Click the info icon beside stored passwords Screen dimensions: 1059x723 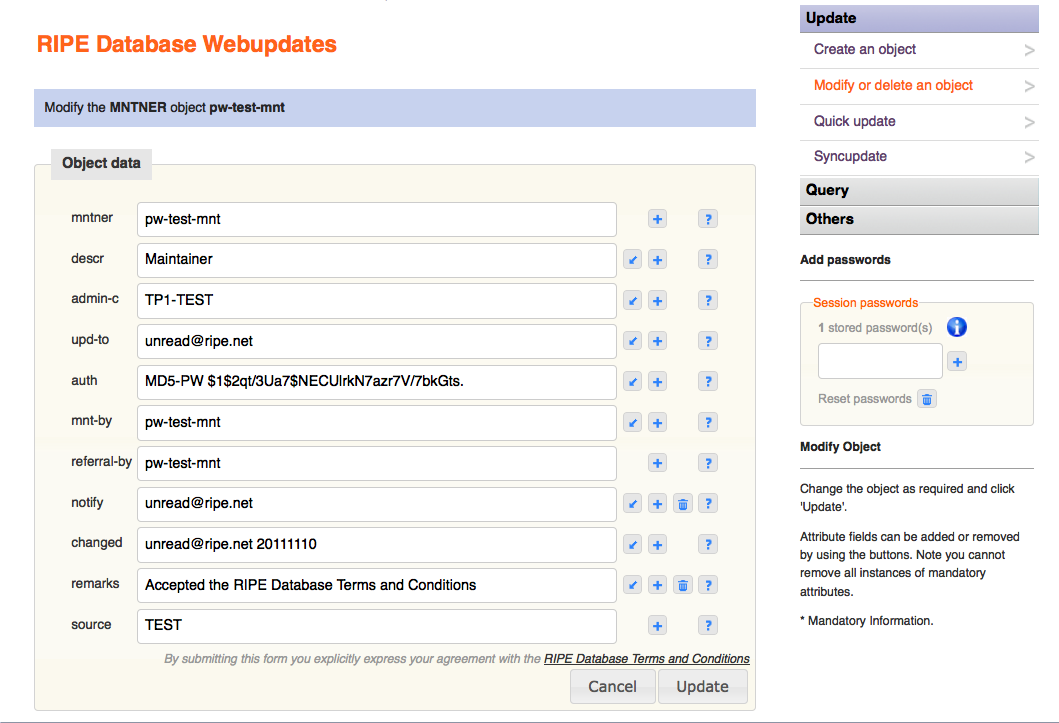click(957, 326)
